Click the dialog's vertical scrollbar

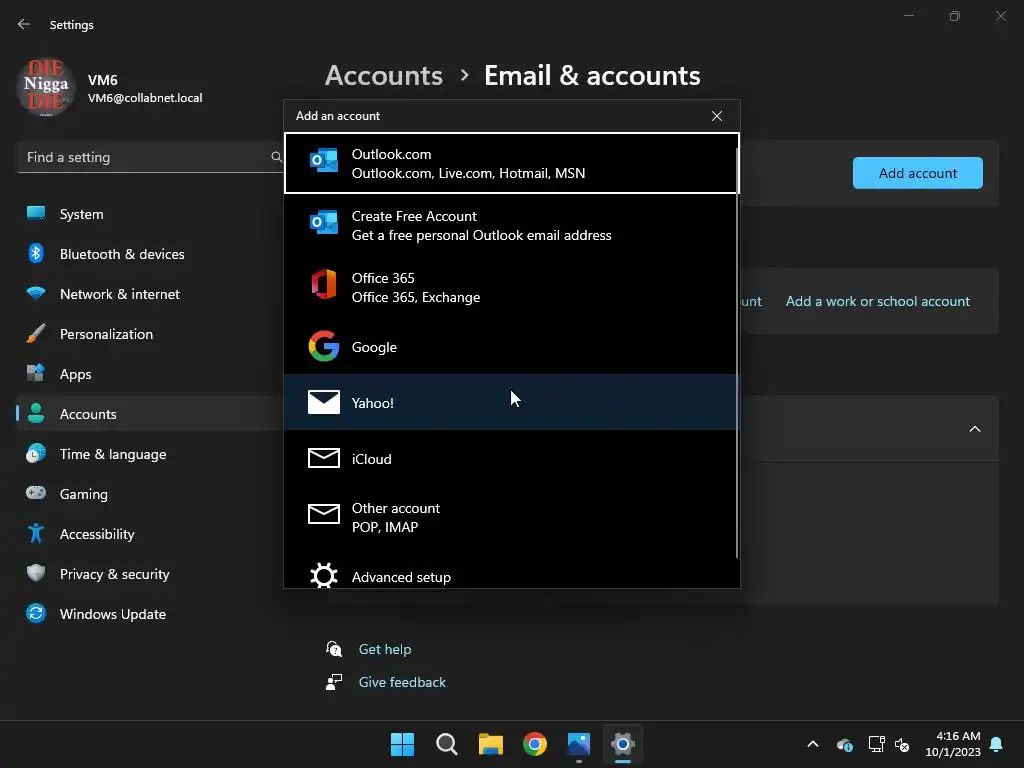(737, 353)
